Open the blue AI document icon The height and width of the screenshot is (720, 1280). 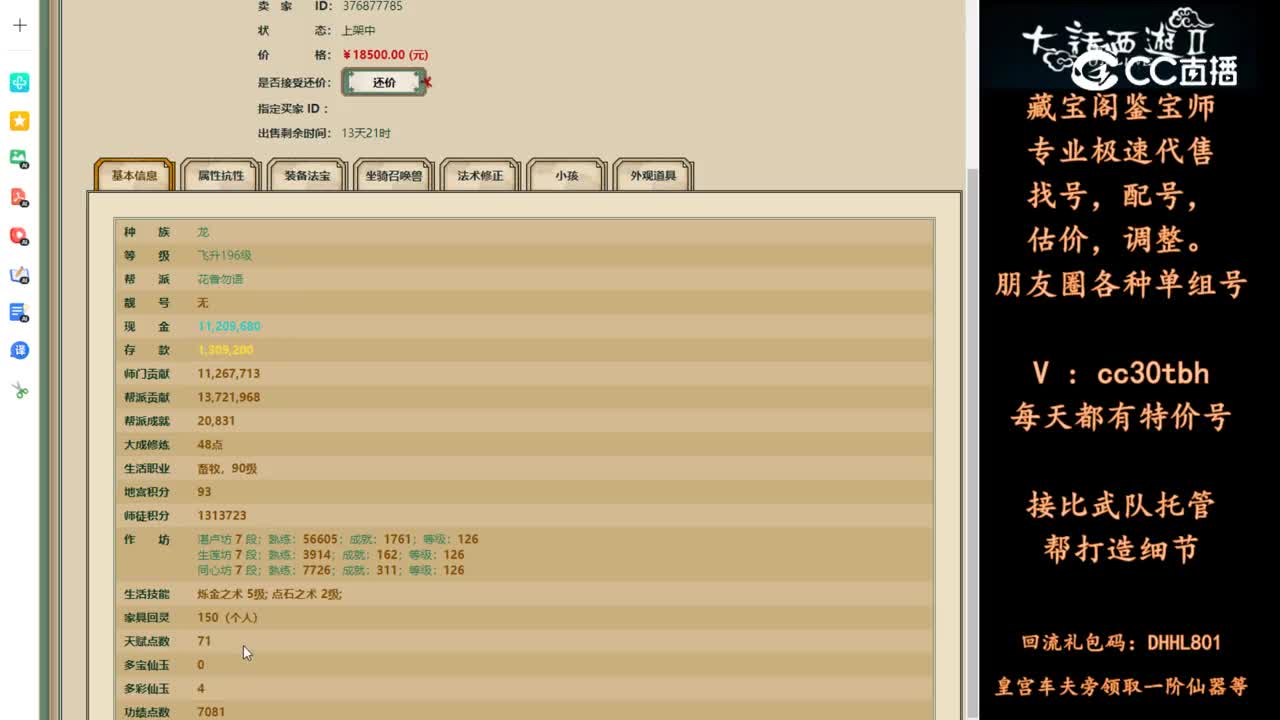[x=19, y=312]
